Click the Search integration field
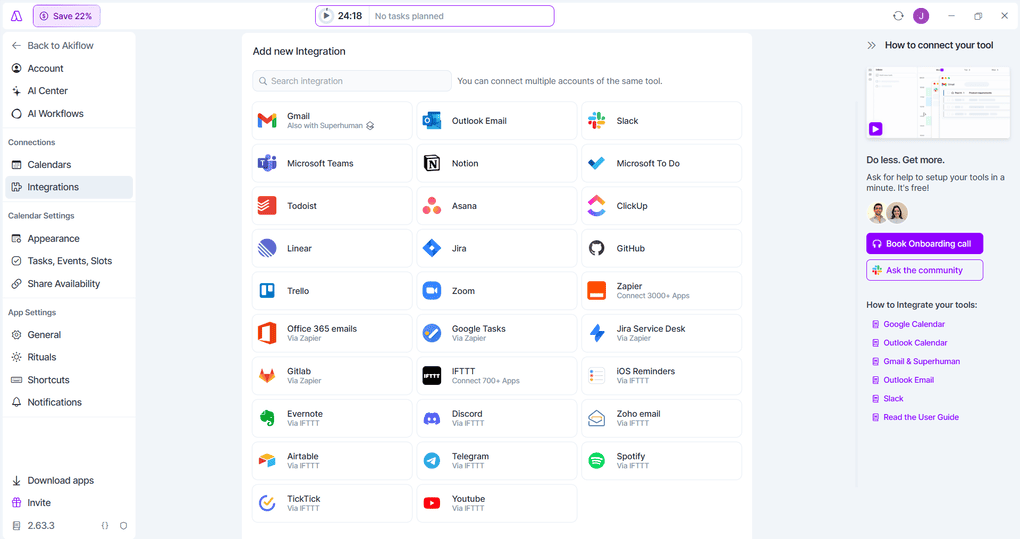This screenshot has width=1020, height=539. click(352, 81)
